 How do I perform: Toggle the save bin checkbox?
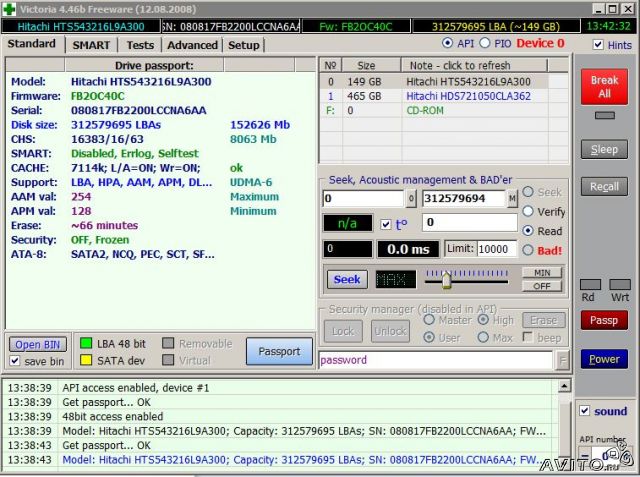[15, 361]
